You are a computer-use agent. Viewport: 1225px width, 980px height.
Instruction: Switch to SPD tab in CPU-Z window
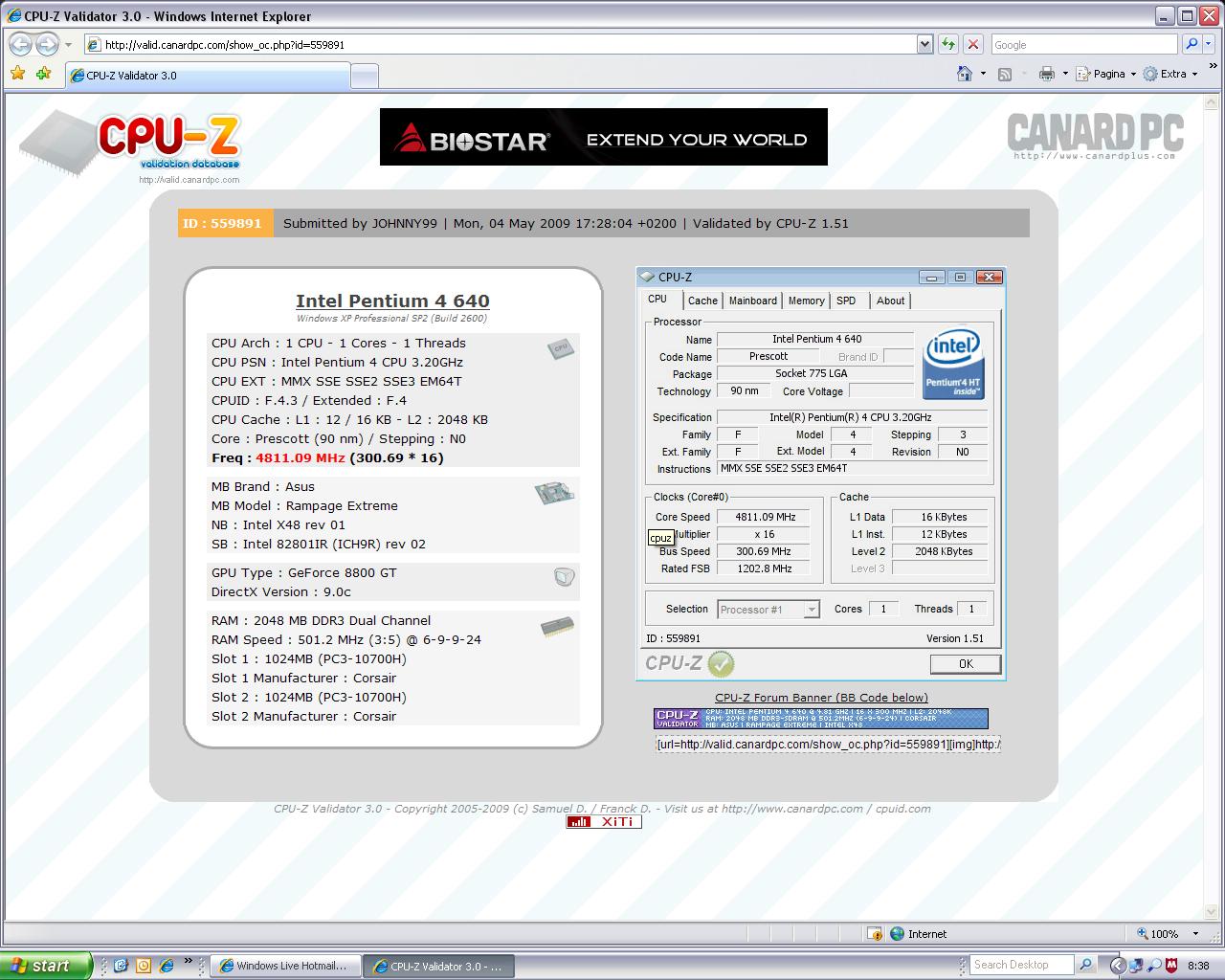[x=846, y=301]
